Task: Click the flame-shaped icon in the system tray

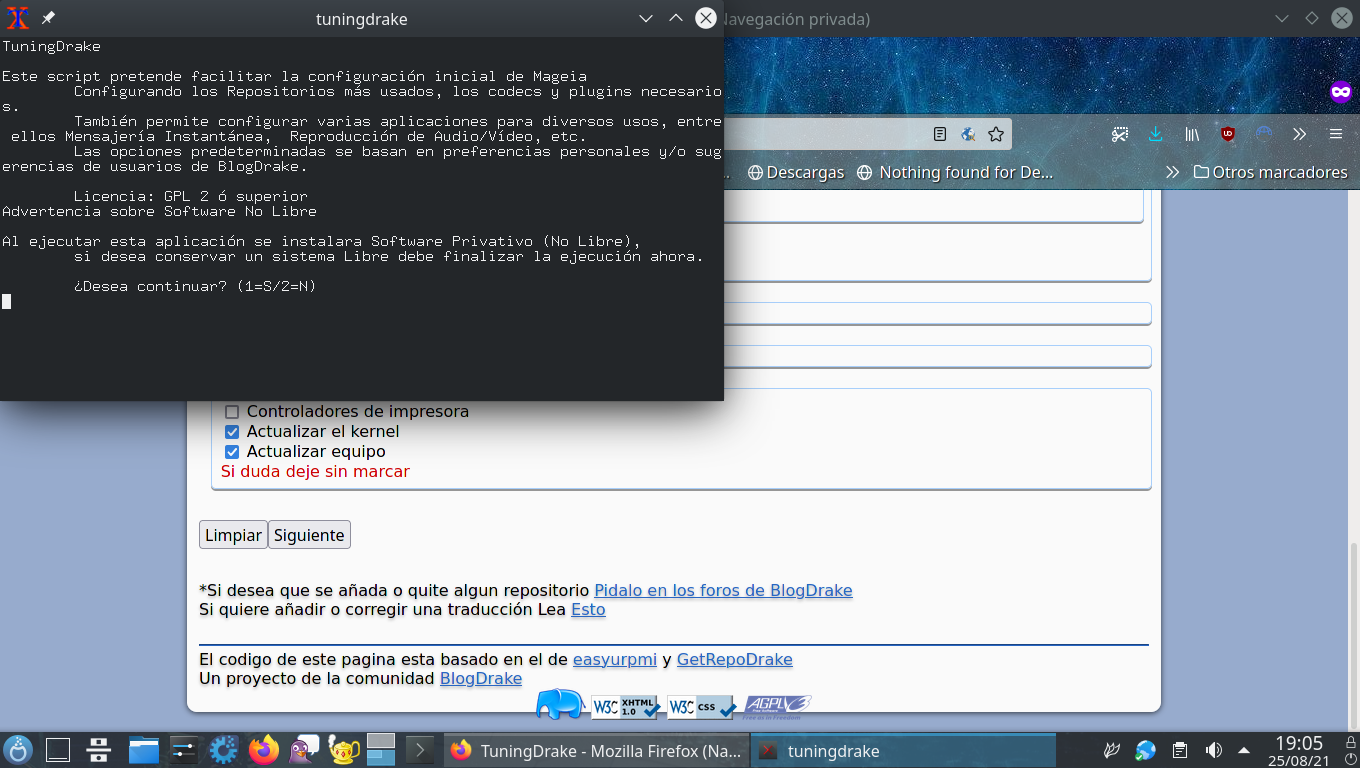Action: (1110, 750)
